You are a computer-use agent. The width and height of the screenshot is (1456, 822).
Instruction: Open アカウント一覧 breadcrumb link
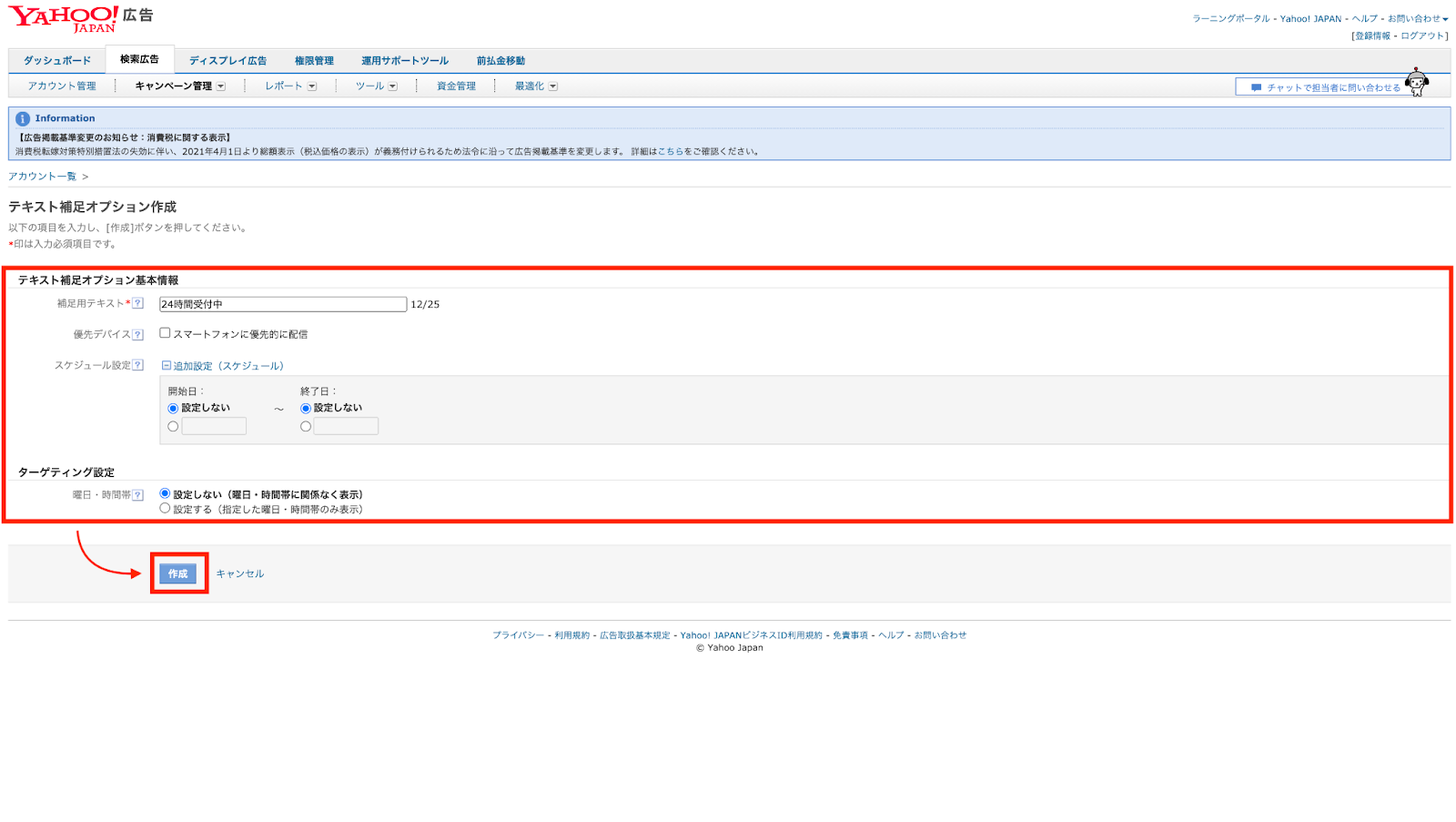pyautogui.click(x=43, y=177)
